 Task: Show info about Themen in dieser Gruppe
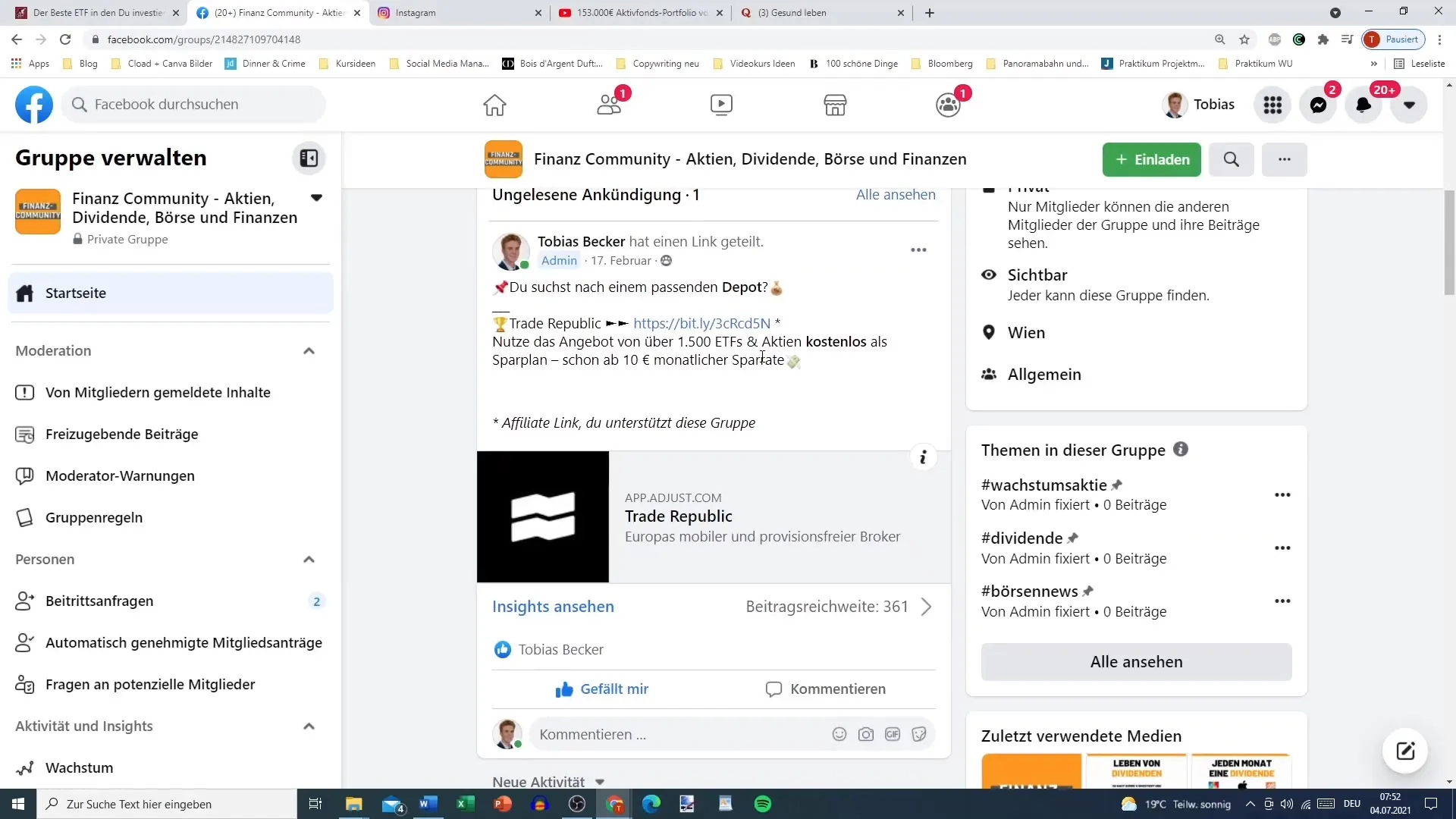coord(1181,449)
